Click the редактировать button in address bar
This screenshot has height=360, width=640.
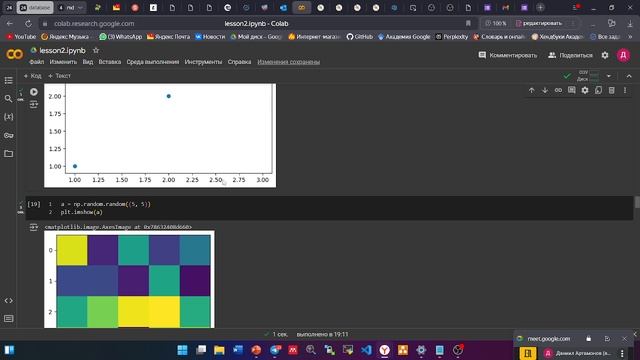539,24
